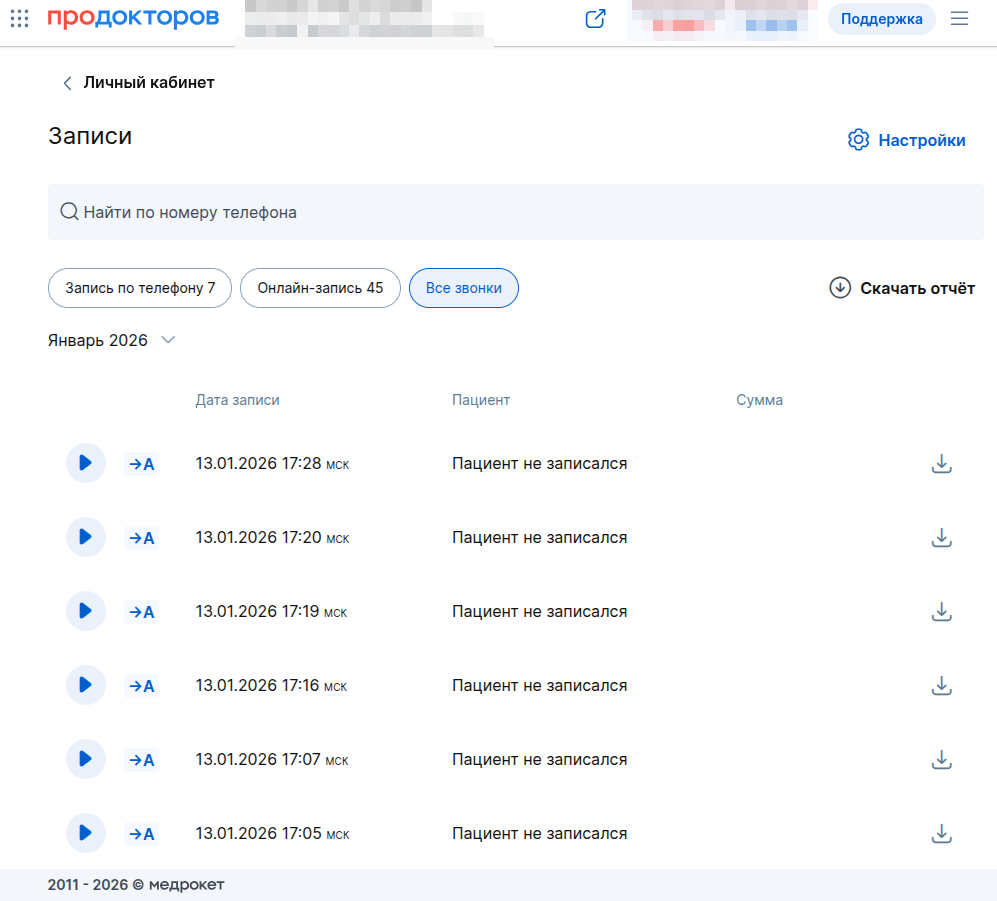Click the 'Поддержка' support button
Viewport: 997px width, 901px height.
pyautogui.click(x=881, y=19)
